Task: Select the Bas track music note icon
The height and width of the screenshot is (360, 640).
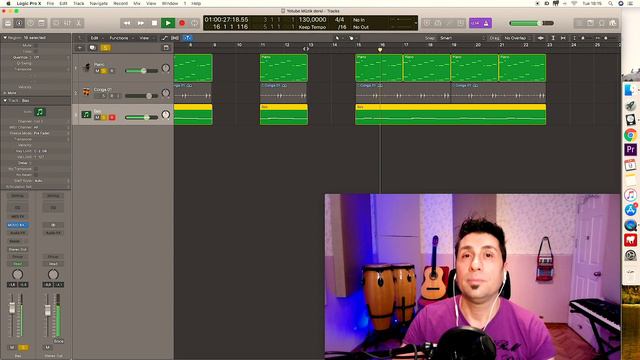Action: (x=86, y=115)
